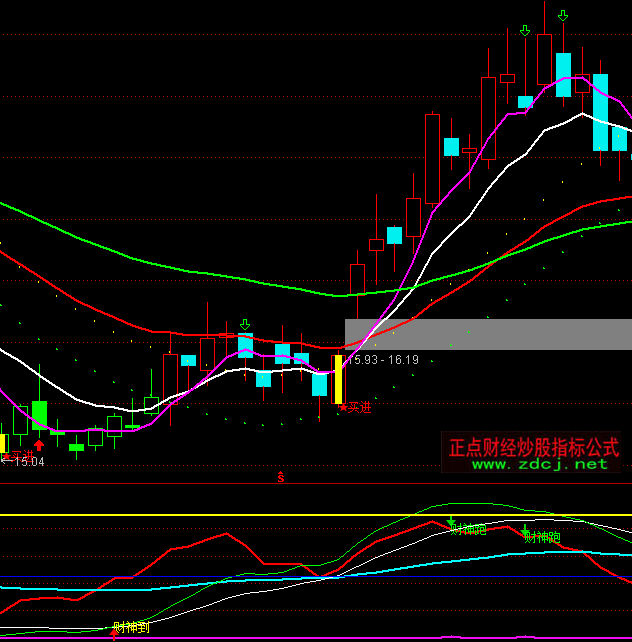Click the 15.04 price label at the left
632x642 pixels.
click(28, 461)
